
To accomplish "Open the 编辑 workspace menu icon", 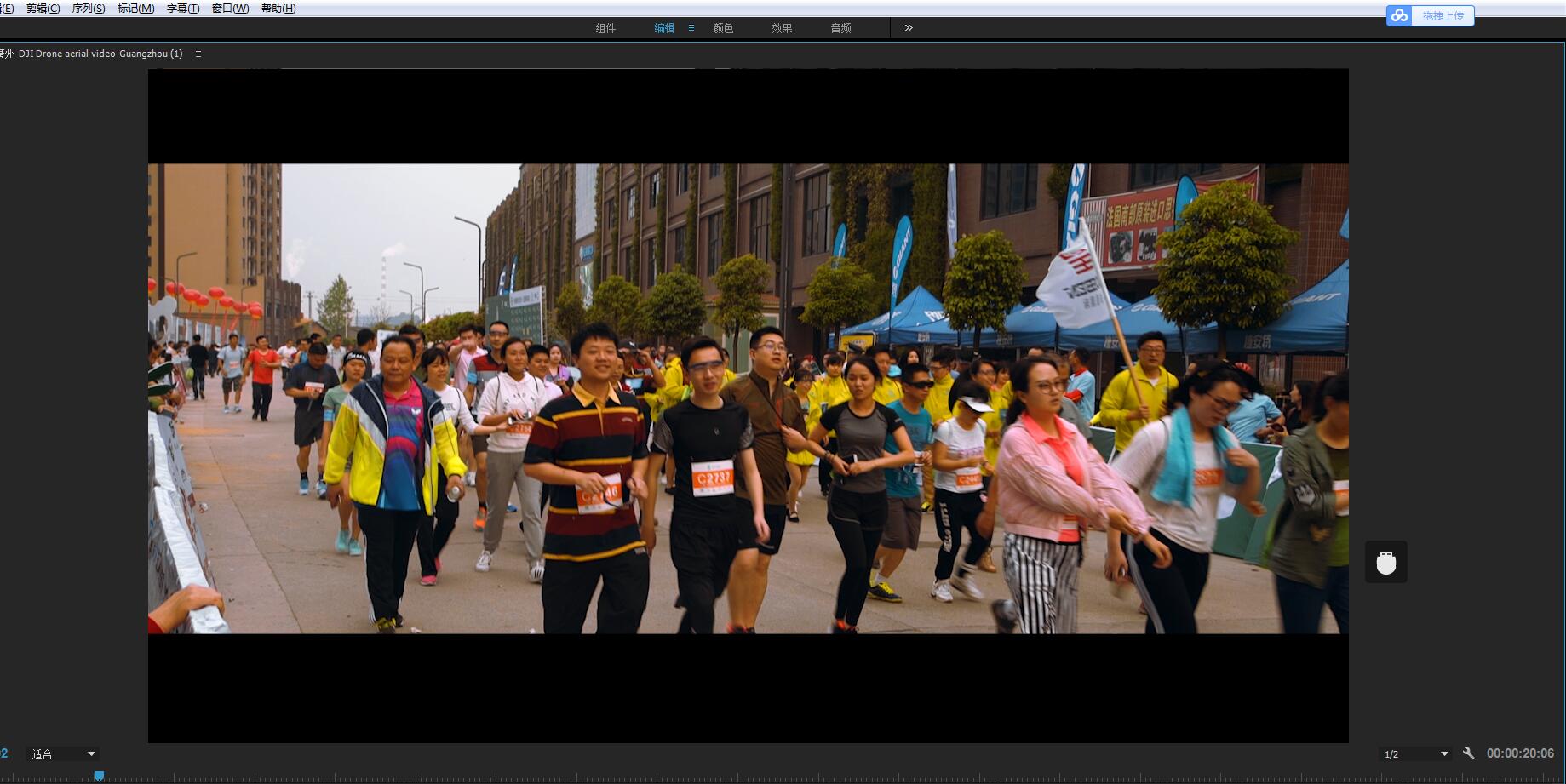I will (x=691, y=28).
